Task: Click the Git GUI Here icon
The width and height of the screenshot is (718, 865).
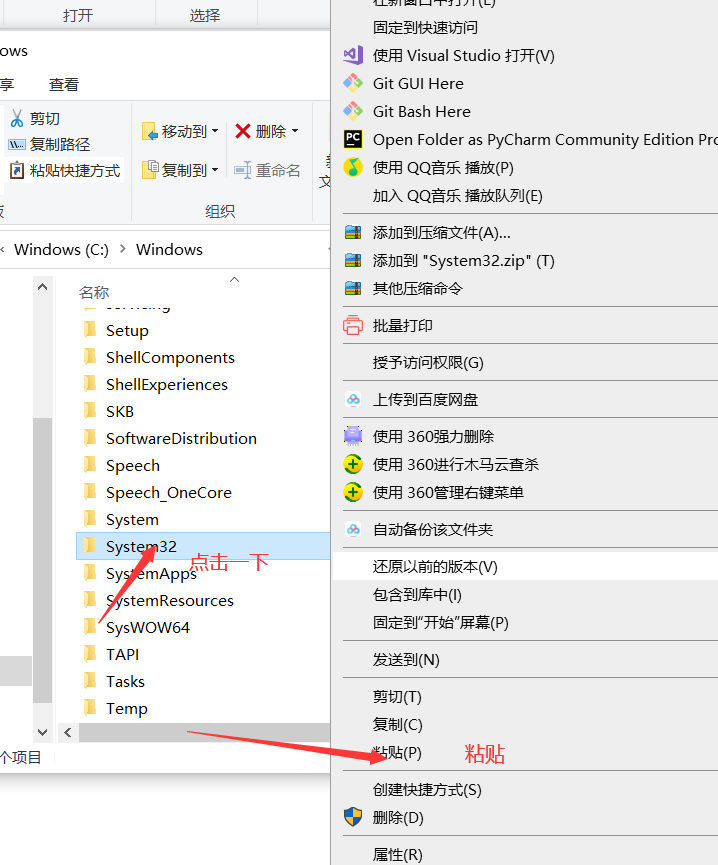Action: 353,83
